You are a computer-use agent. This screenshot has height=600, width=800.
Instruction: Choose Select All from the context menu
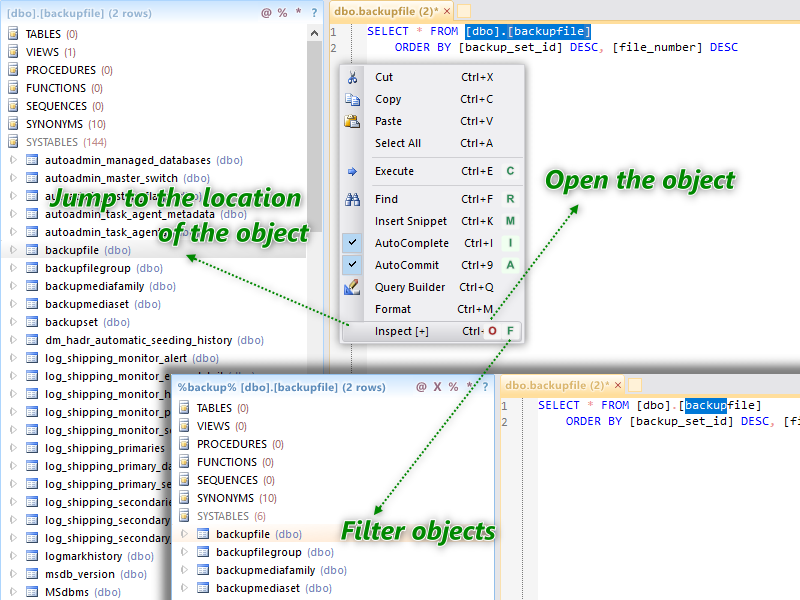pyautogui.click(x=433, y=143)
